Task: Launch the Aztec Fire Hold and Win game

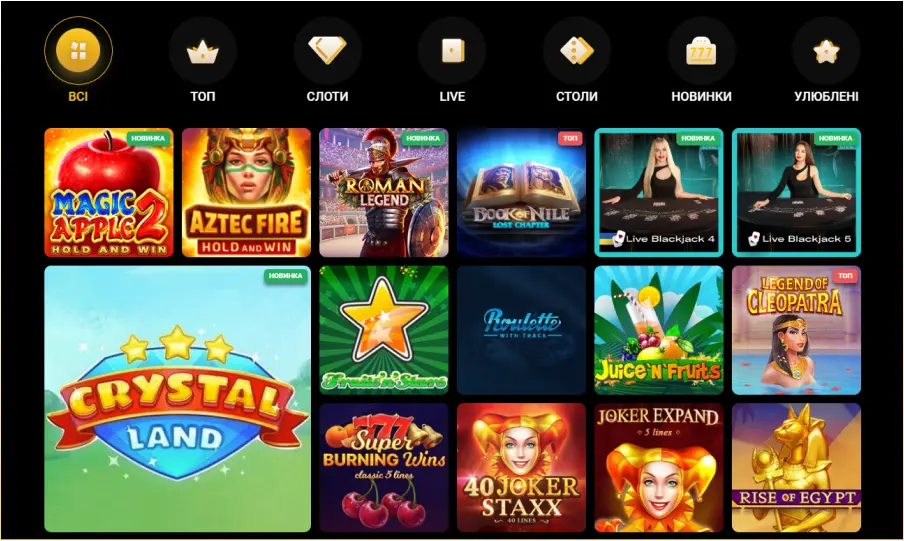Action: pyautogui.click(x=246, y=193)
